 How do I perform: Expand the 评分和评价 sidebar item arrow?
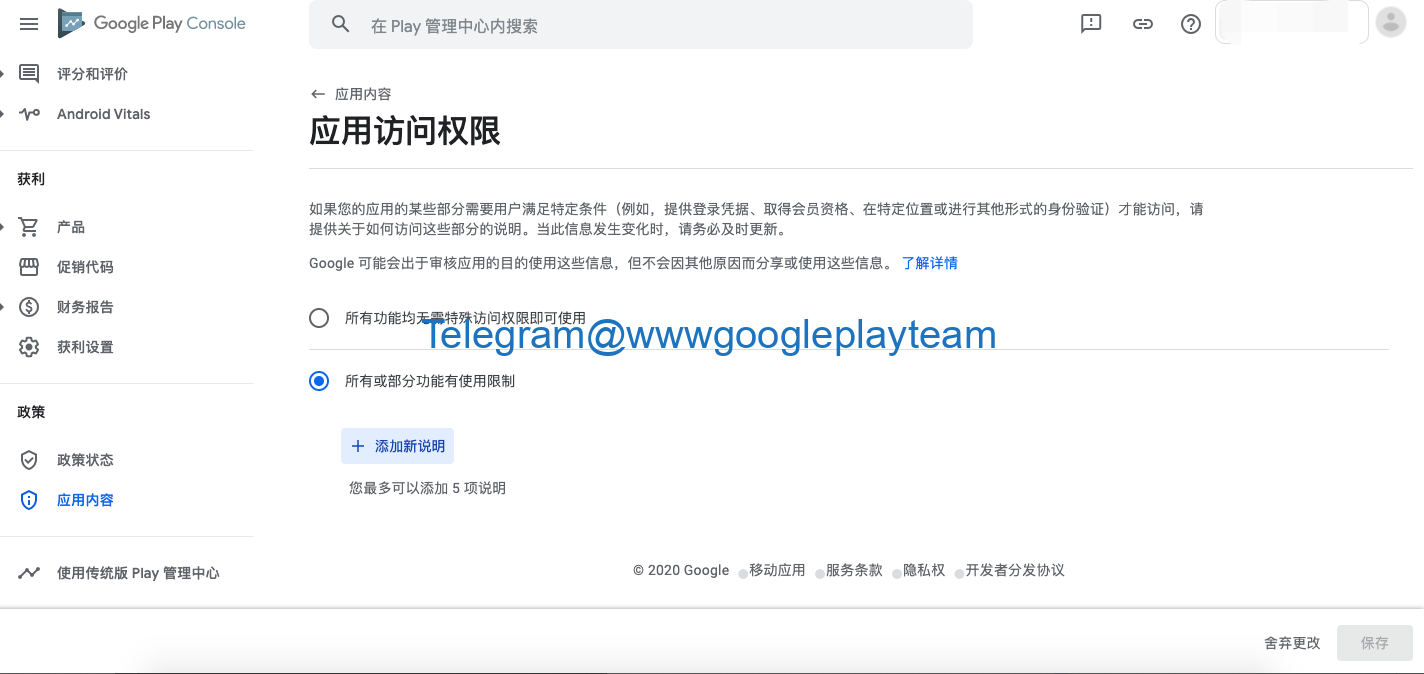(3, 74)
